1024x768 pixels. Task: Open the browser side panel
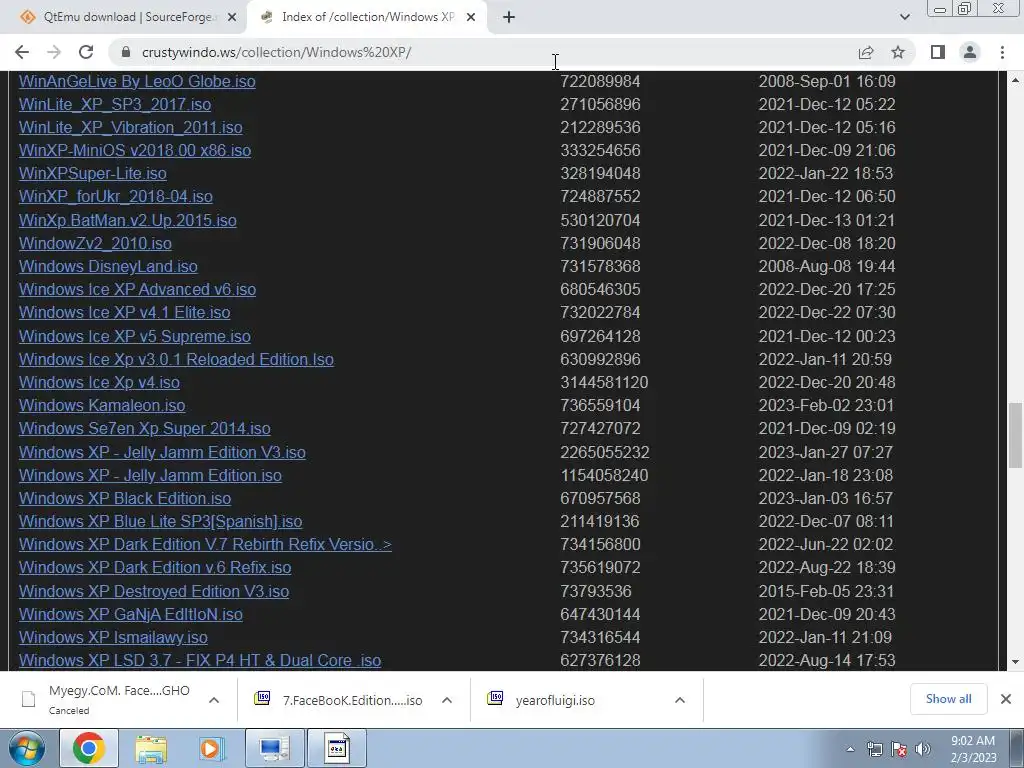coord(938,52)
